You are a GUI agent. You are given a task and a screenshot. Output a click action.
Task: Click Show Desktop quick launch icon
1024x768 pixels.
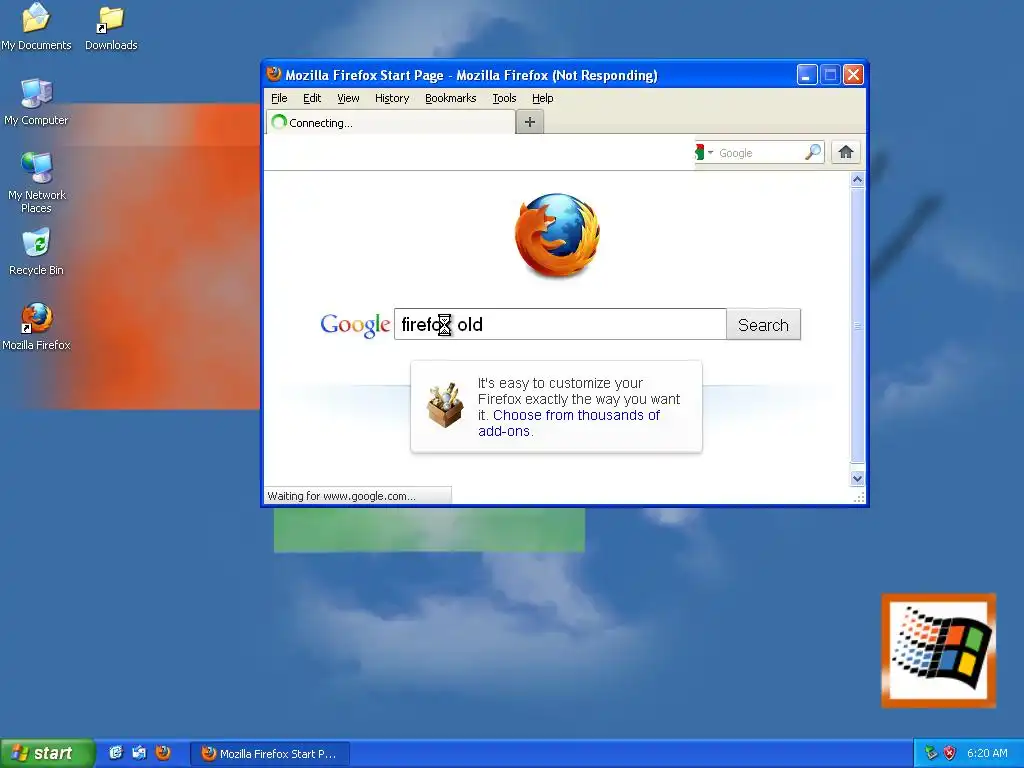pyautogui.click(x=139, y=753)
